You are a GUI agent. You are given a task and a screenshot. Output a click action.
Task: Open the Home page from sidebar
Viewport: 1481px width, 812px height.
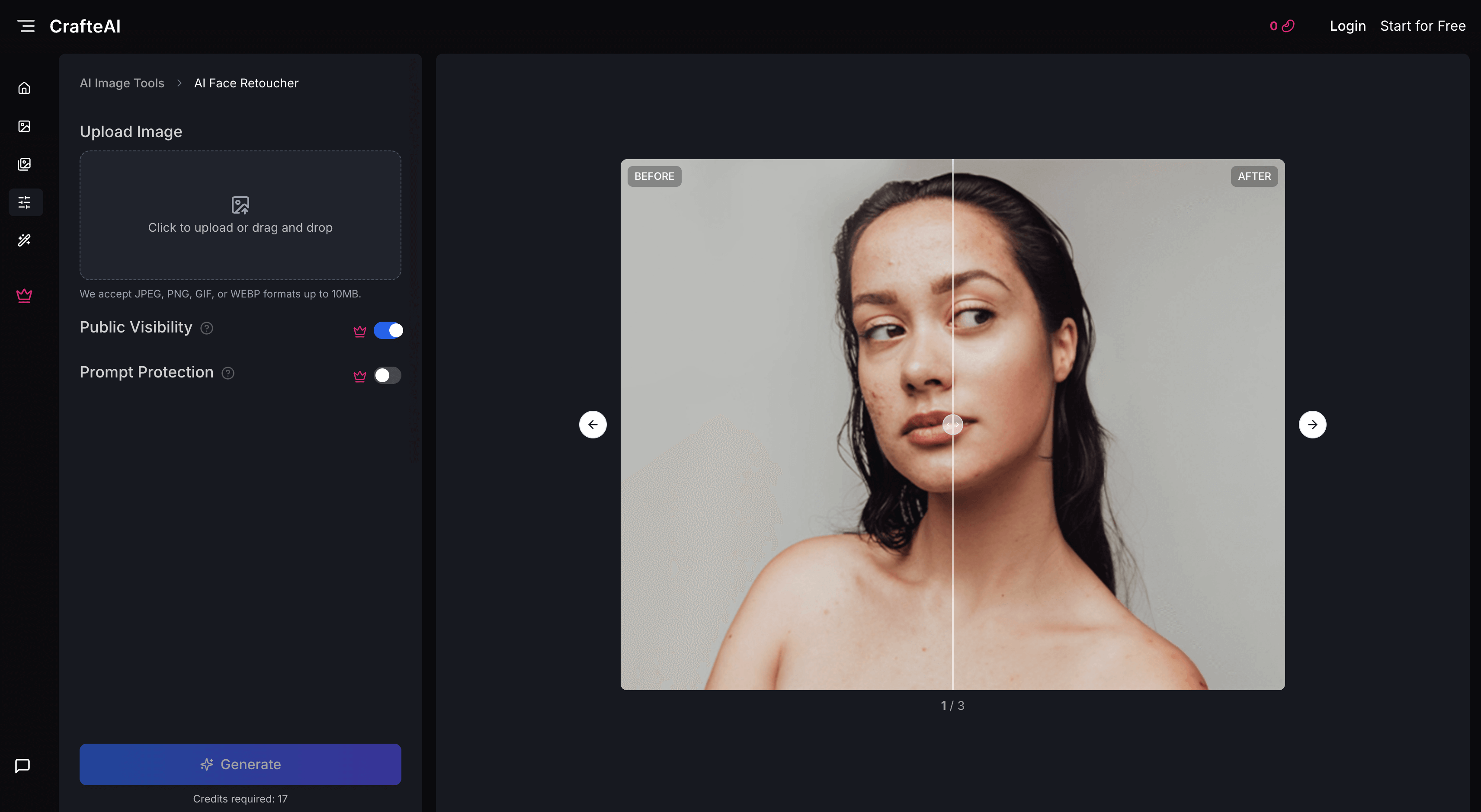tap(25, 87)
